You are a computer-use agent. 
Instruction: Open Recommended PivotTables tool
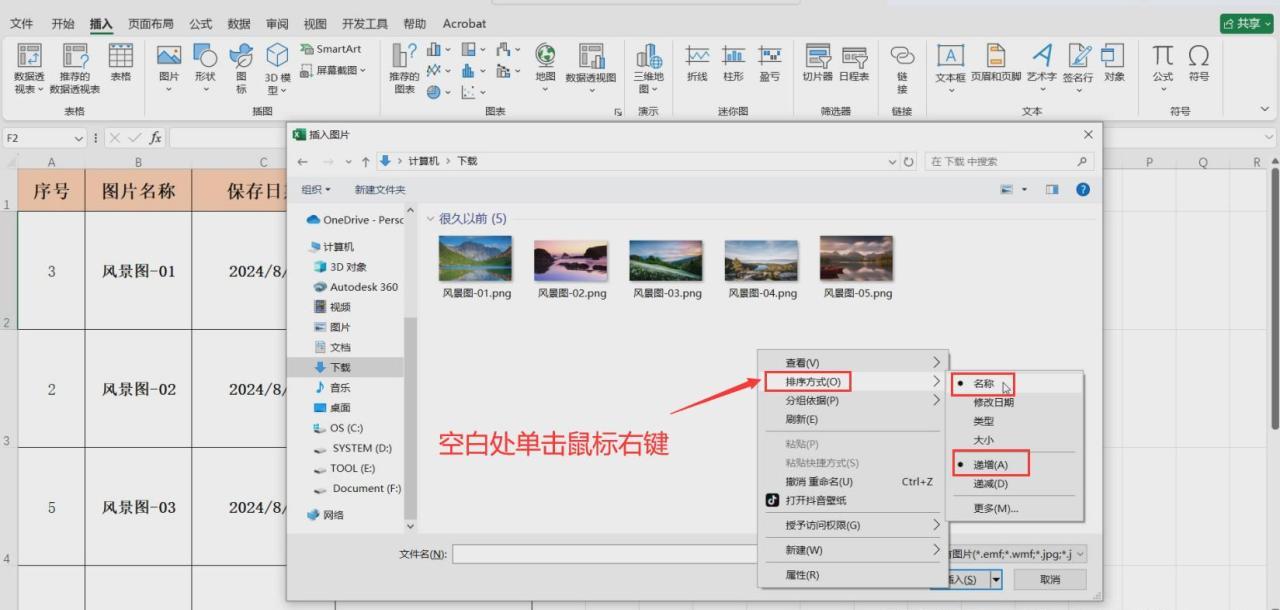[75, 69]
